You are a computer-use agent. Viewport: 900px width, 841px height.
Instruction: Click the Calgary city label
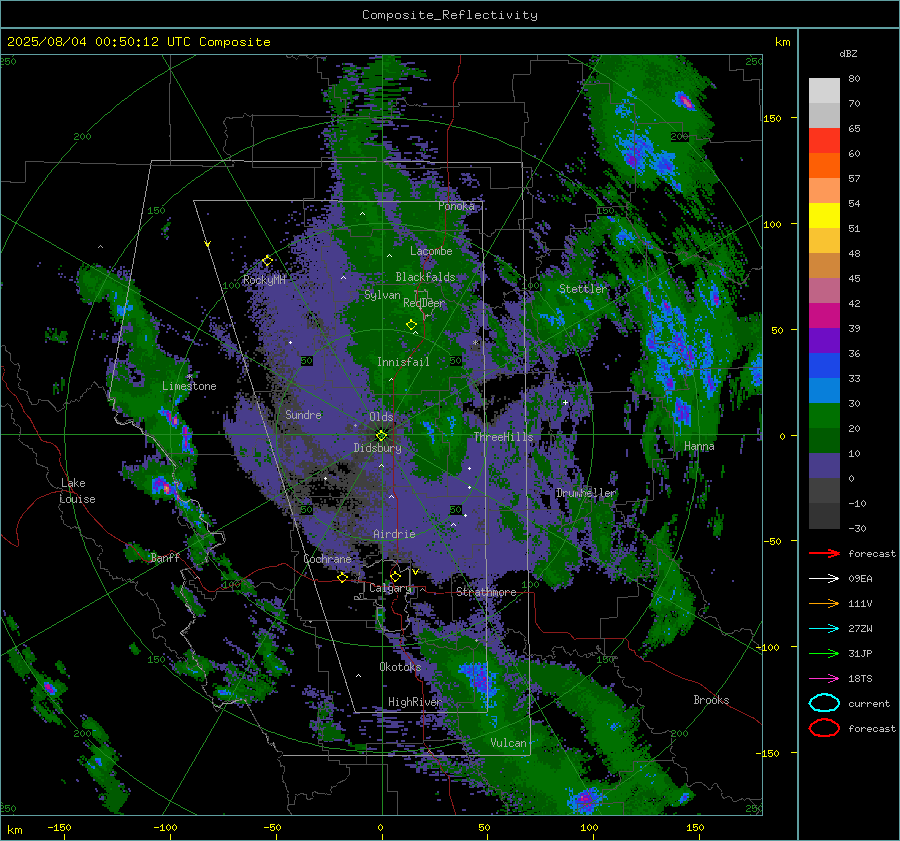(390, 588)
